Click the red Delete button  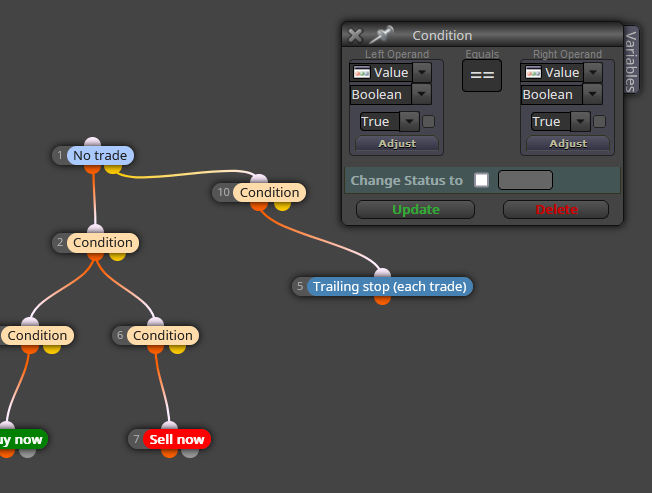click(556, 210)
